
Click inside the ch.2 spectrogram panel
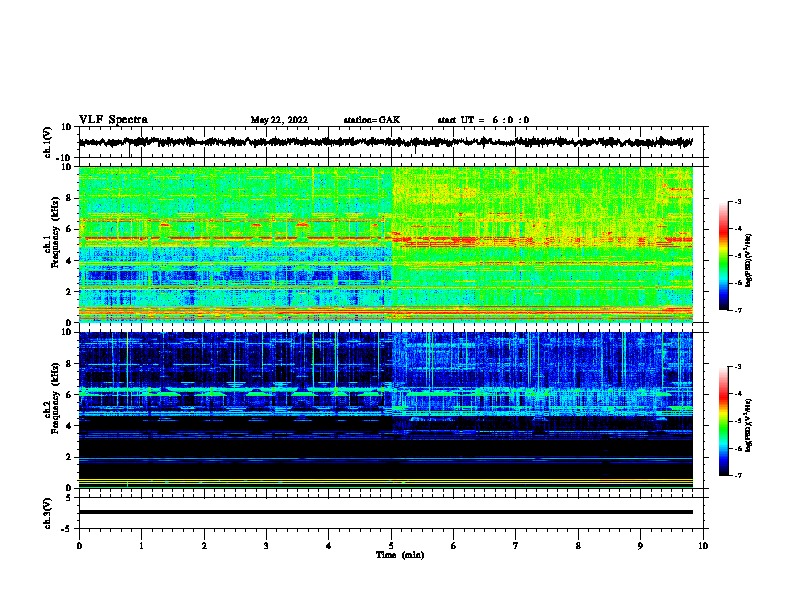(385, 410)
